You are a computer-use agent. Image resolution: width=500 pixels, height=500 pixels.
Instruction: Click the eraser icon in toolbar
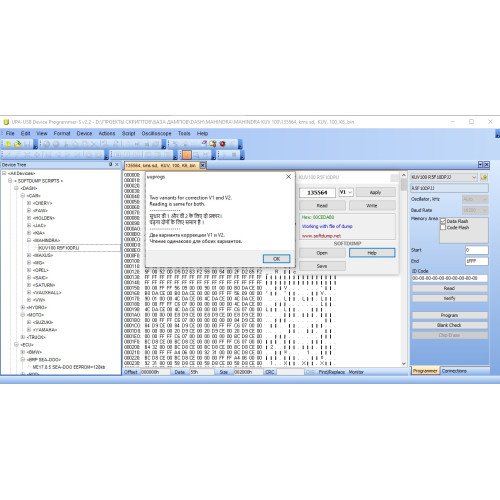click(x=204, y=144)
